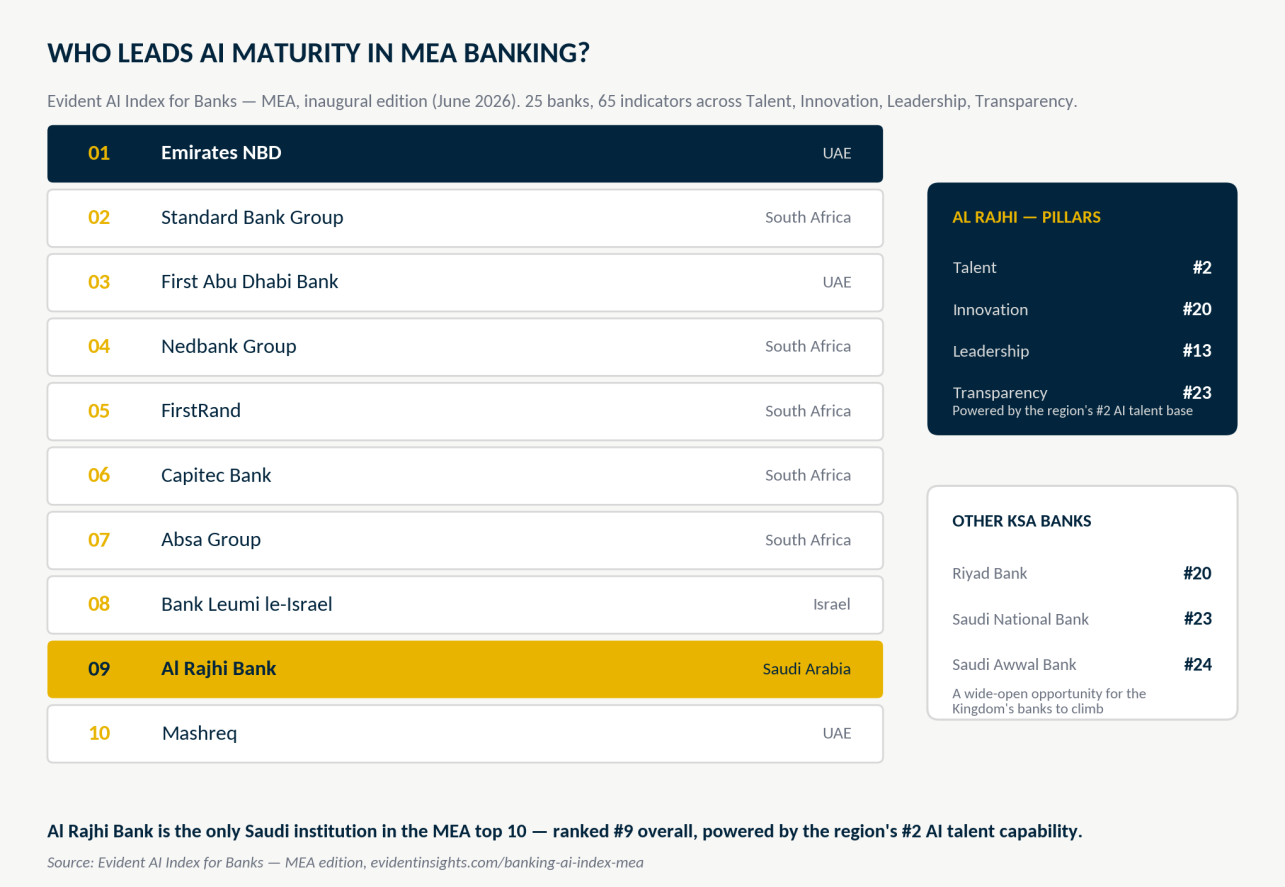Click the 'wide-open opportunity' caption text

click(x=1049, y=701)
